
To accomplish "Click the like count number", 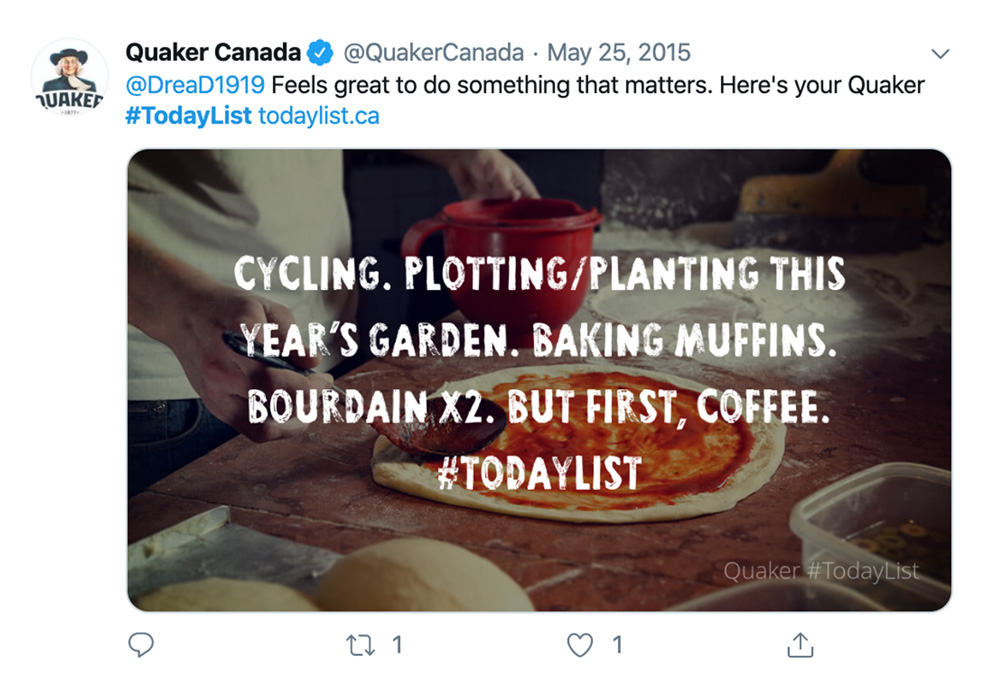I will [617, 645].
